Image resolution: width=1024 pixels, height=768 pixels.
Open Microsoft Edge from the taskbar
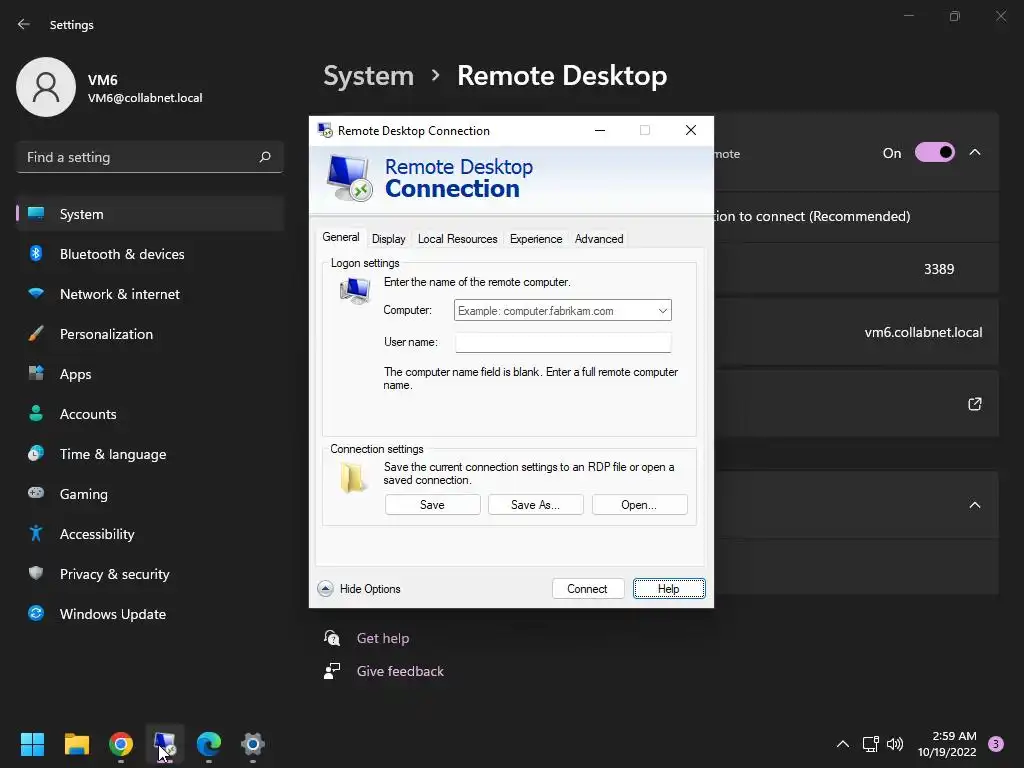point(209,743)
